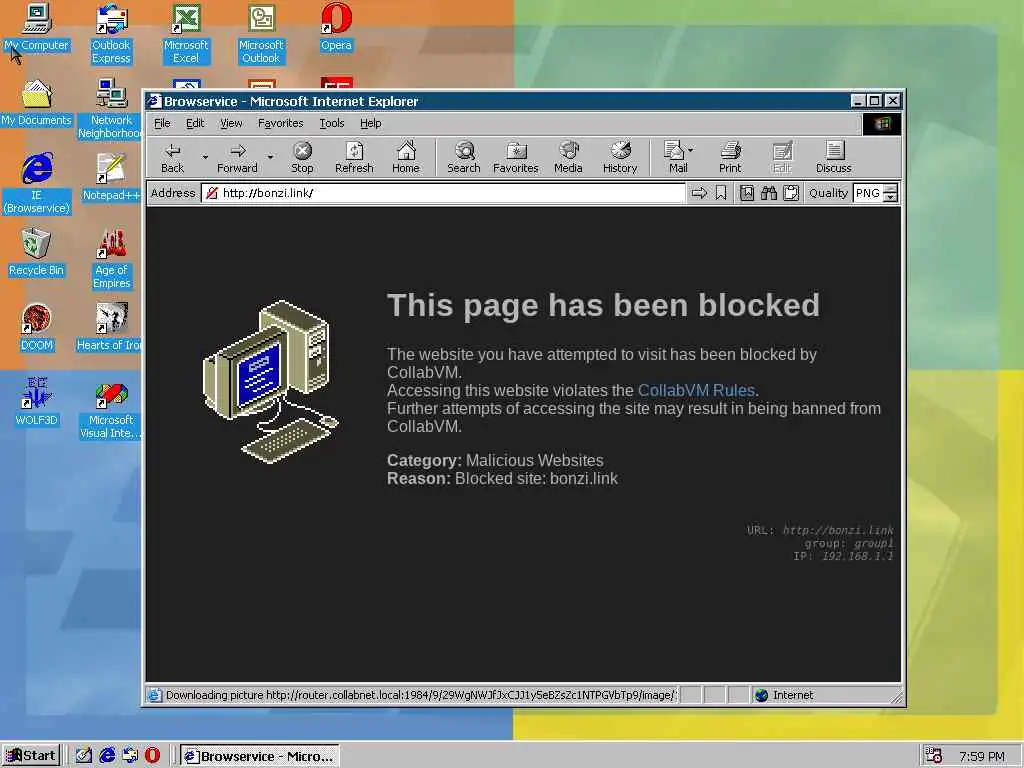Click Show Desktop in Quick Launch
The width and height of the screenshot is (1024, 768).
point(84,756)
